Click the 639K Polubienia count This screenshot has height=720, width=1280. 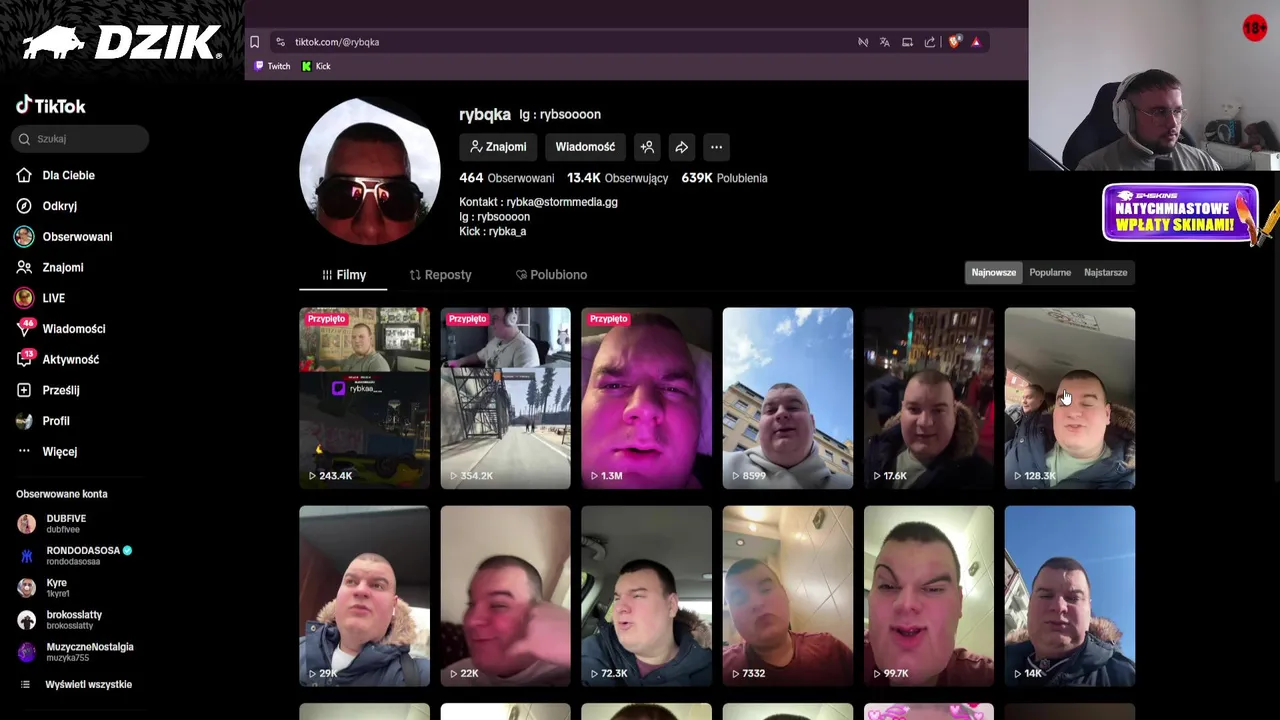[724, 178]
